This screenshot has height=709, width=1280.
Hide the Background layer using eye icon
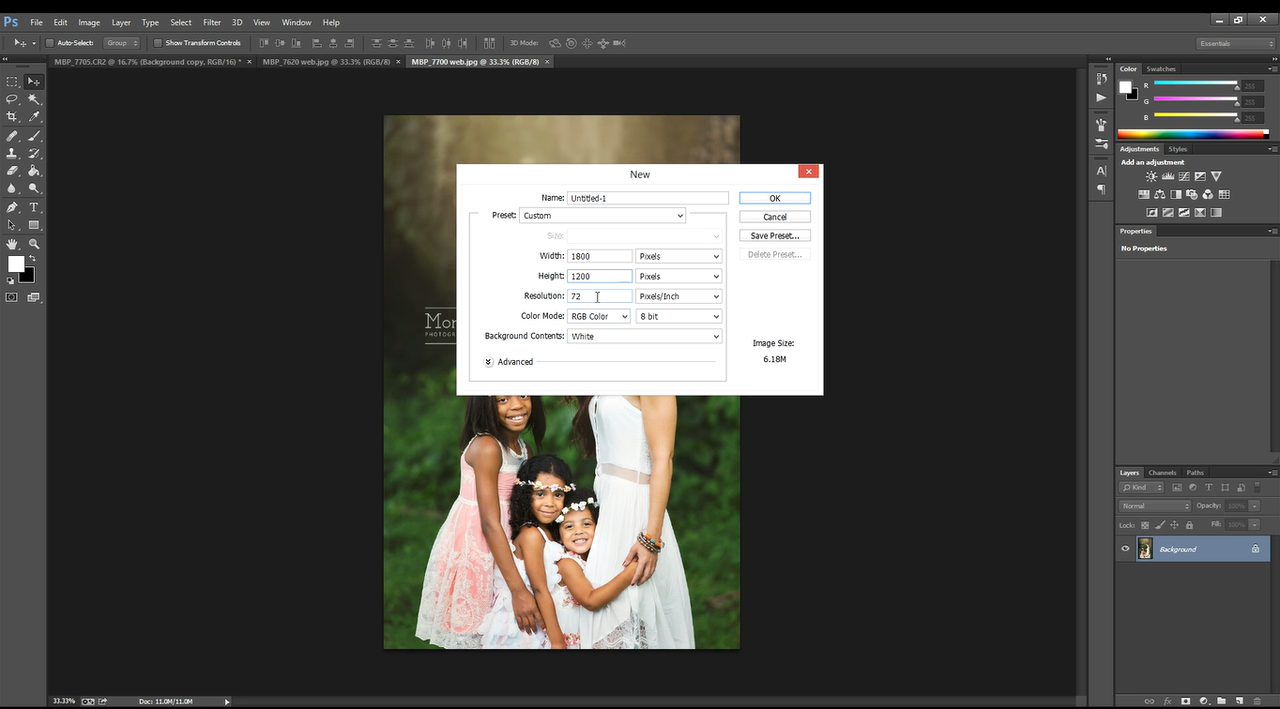coord(1125,549)
